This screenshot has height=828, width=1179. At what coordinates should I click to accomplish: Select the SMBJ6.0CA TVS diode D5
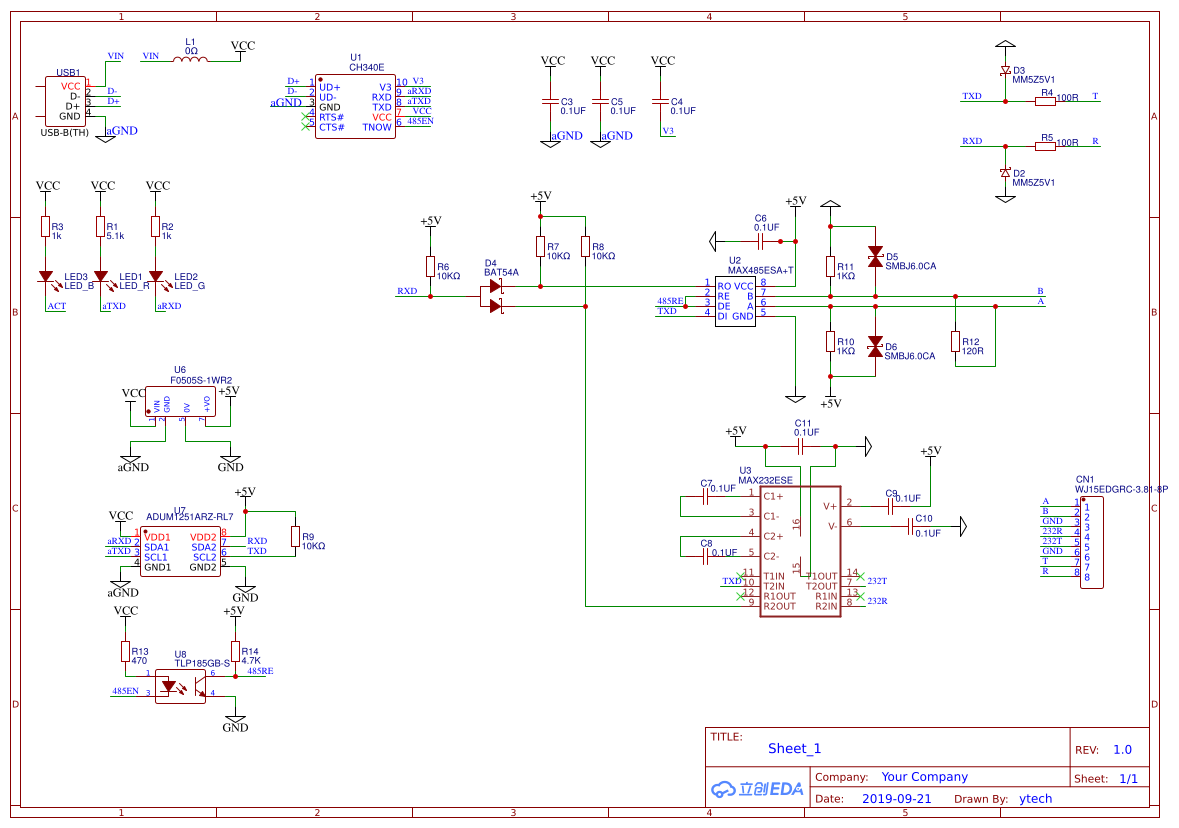pos(875,258)
